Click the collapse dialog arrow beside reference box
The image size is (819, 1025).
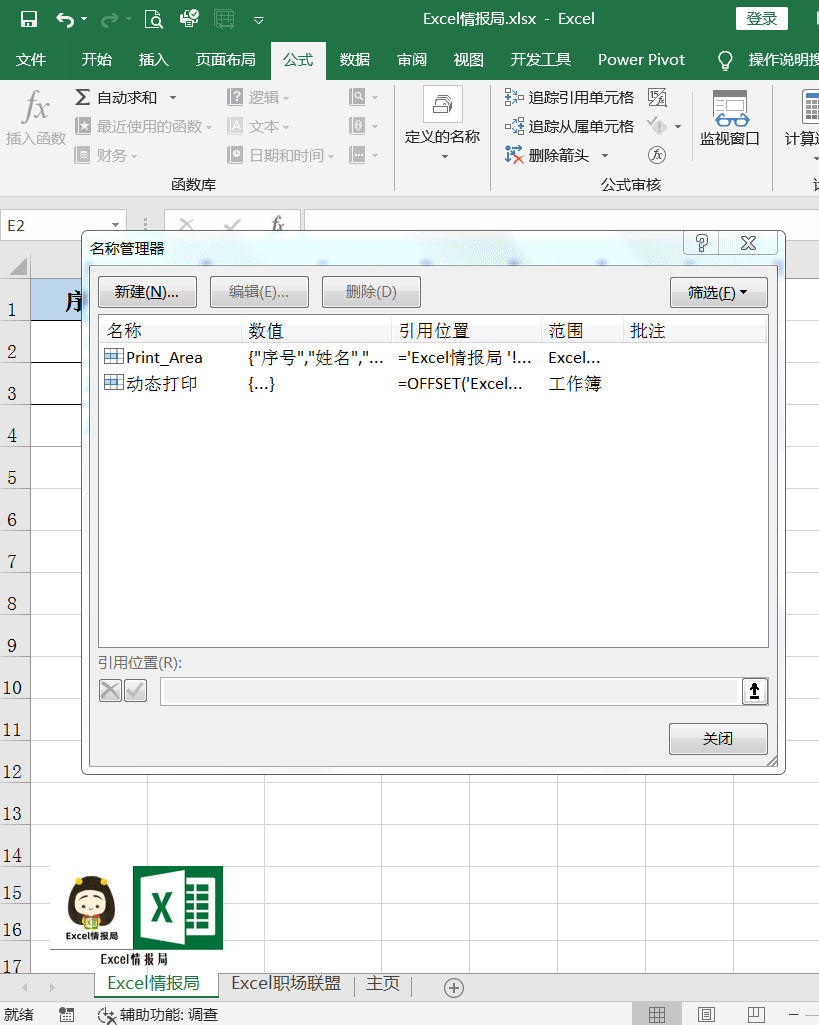pos(755,690)
